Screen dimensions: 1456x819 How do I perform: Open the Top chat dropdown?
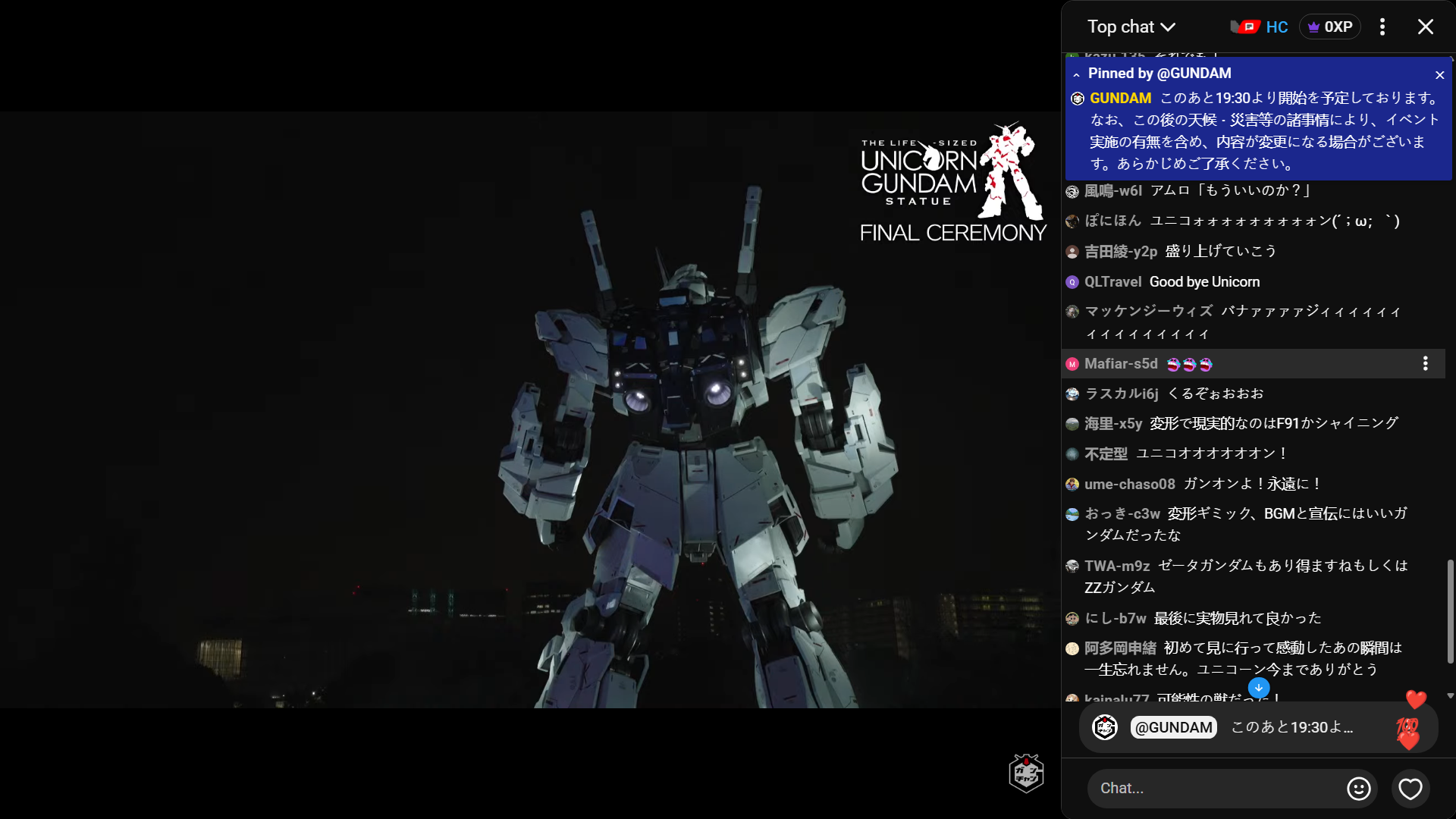click(1131, 27)
